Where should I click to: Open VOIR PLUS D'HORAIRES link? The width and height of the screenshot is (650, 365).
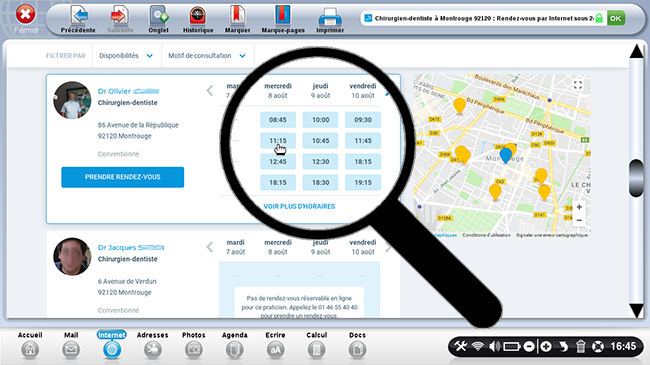(x=299, y=206)
